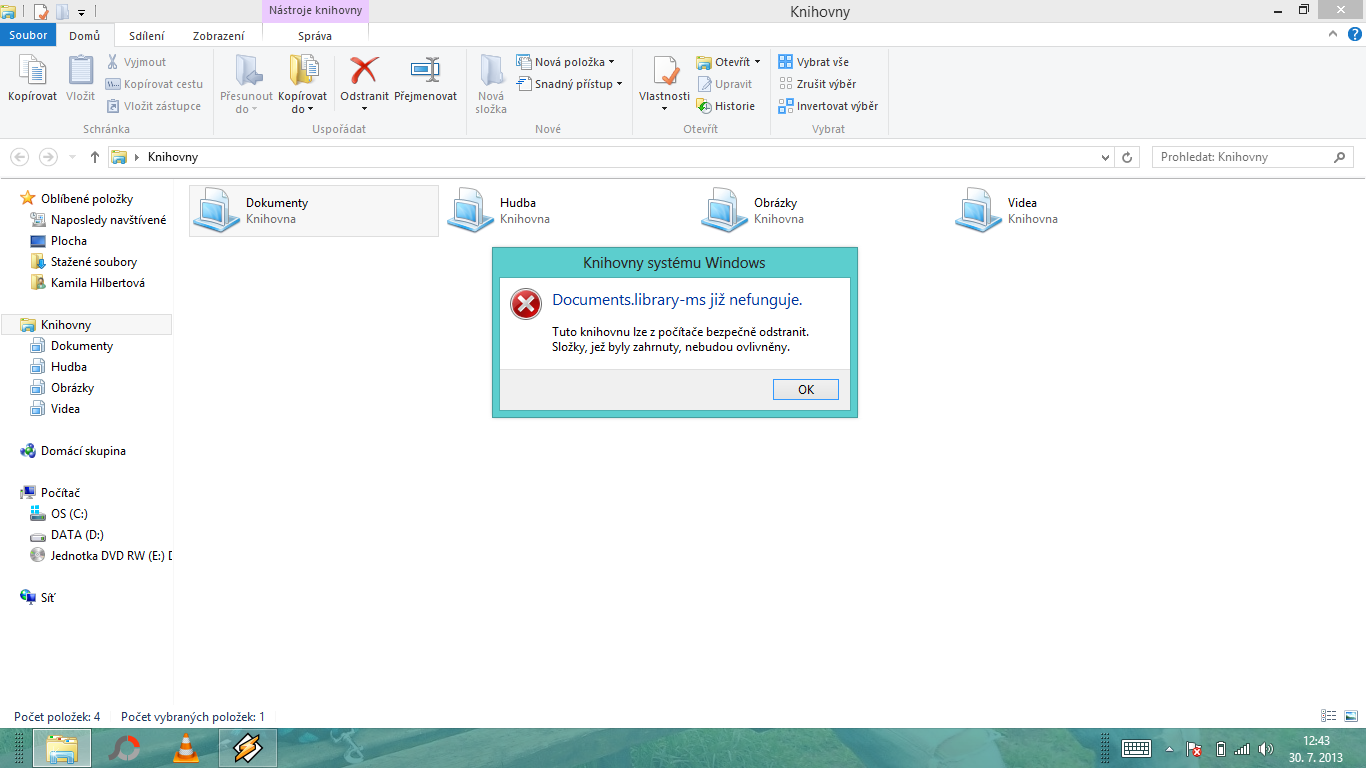This screenshot has width=1366, height=768.
Task: Switch to details view in the status bar
Action: 1329,716
